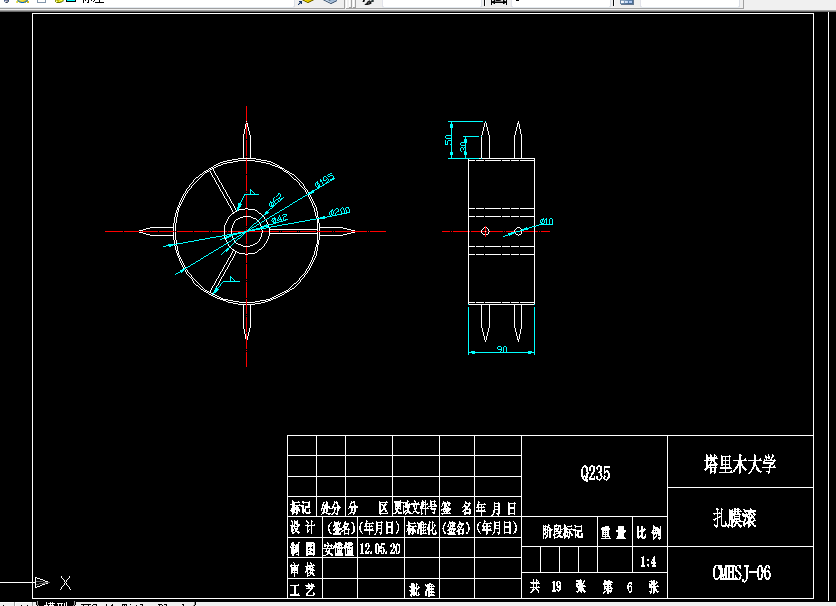This screenshot has width=836, height=606.
Task: Pick the left hole circle in side view
Action: point(485,231)
